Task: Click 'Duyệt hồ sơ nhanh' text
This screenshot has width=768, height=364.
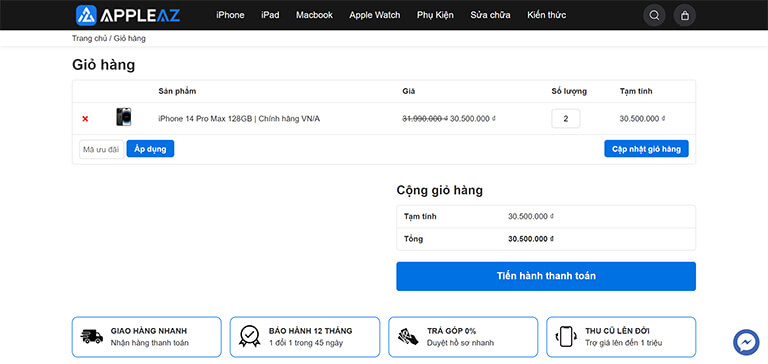Action: click(460, 343)
